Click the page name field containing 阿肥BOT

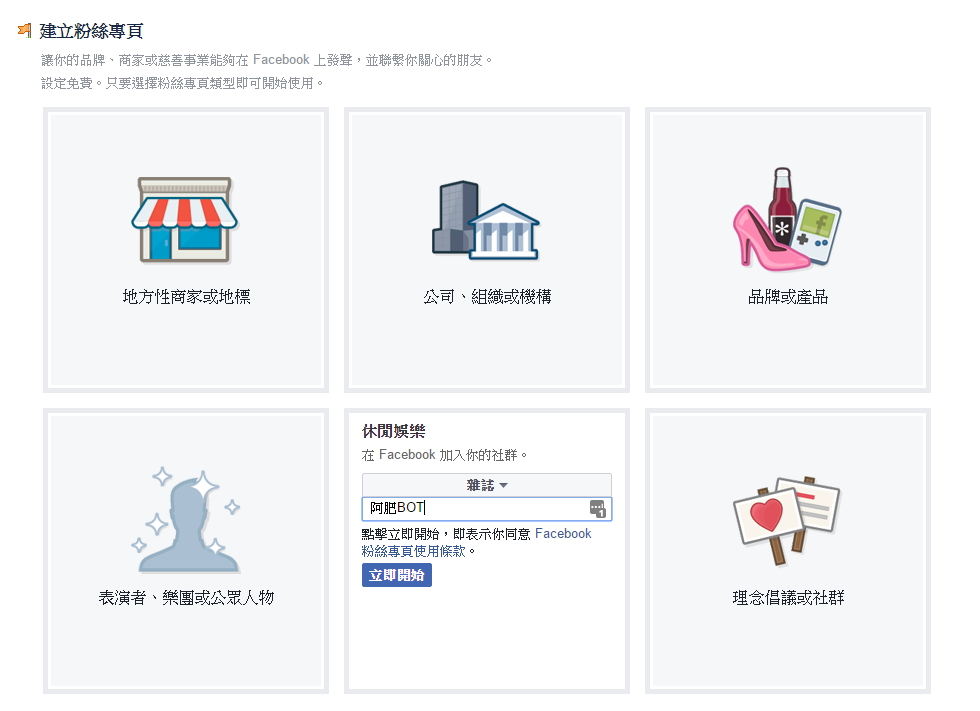[486, 509]
